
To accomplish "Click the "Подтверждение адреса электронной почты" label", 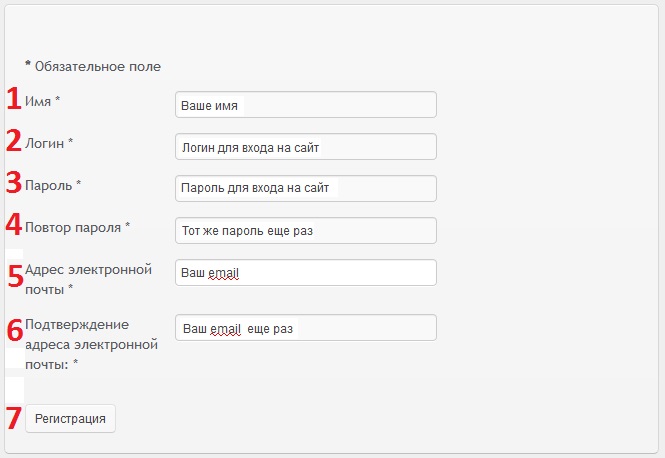I will tap(91, 344).
